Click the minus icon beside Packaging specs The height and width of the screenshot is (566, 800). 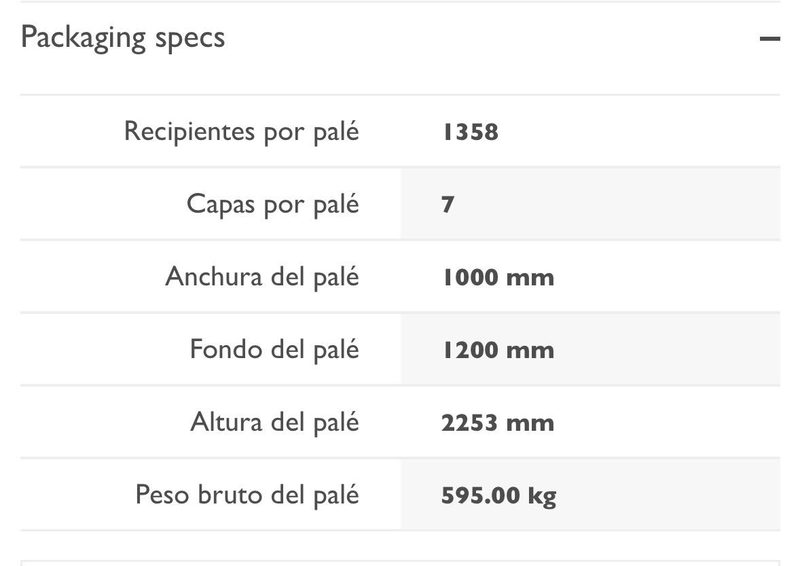click(x=769, y=39)
